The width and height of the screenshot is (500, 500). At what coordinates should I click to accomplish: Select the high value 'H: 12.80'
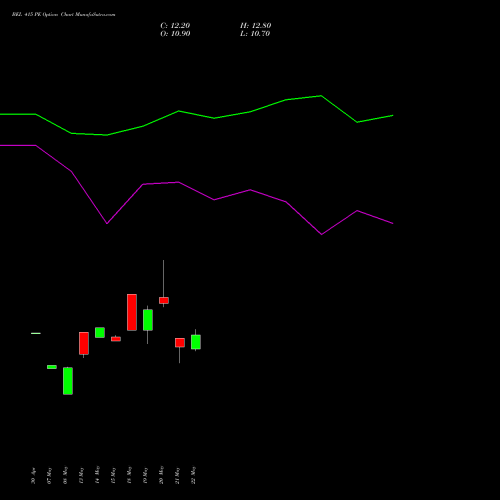pos(256,26)
